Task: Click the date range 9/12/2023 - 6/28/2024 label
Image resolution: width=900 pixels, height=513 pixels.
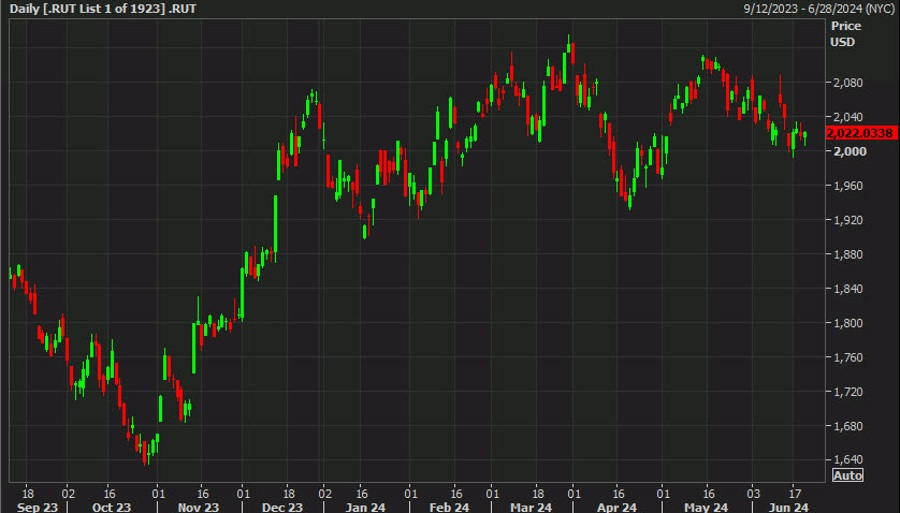Action: 819,9
